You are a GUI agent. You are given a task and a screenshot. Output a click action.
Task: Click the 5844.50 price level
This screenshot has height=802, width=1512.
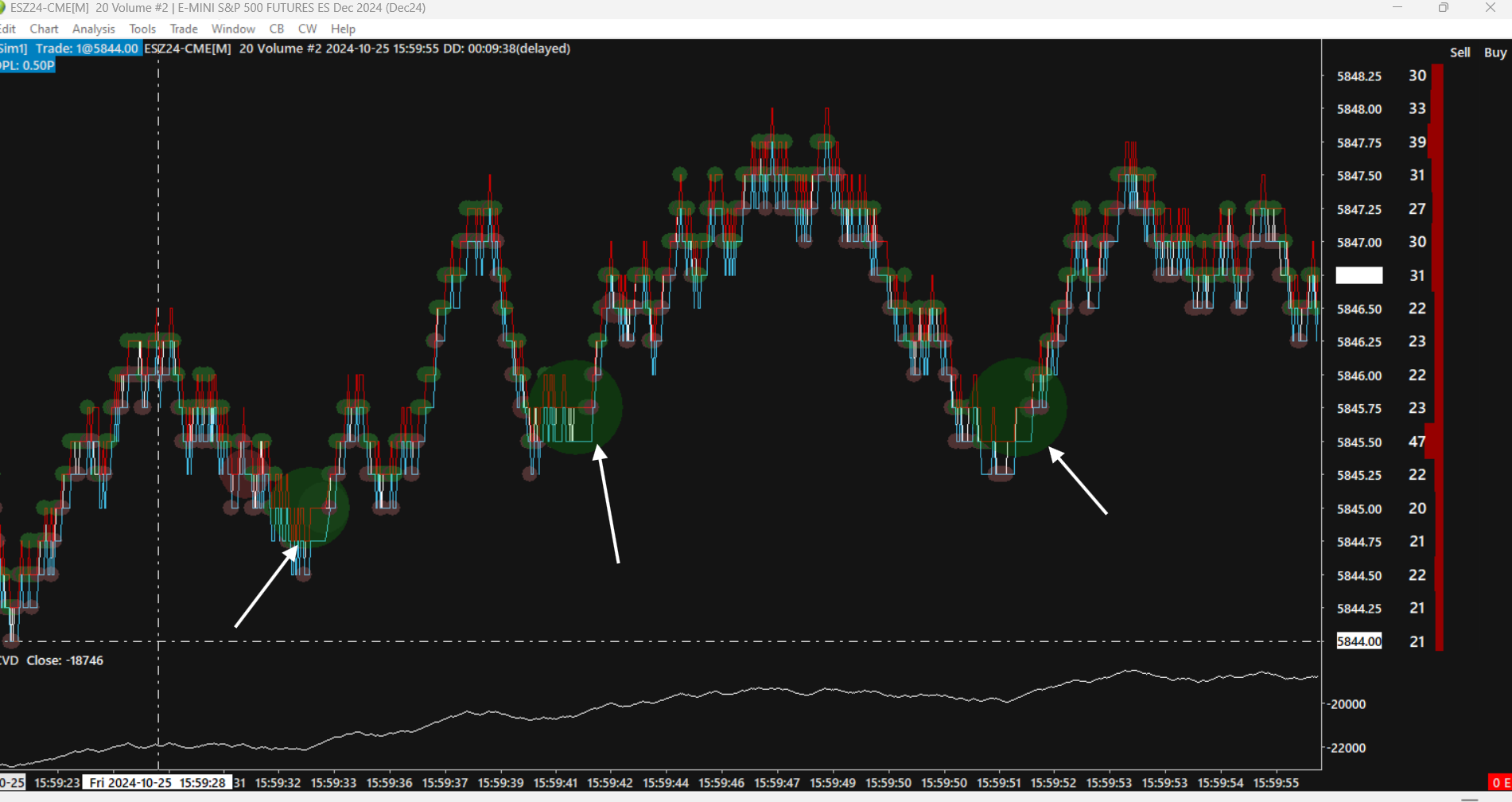pyautogui.click(x=1359, y=576)
